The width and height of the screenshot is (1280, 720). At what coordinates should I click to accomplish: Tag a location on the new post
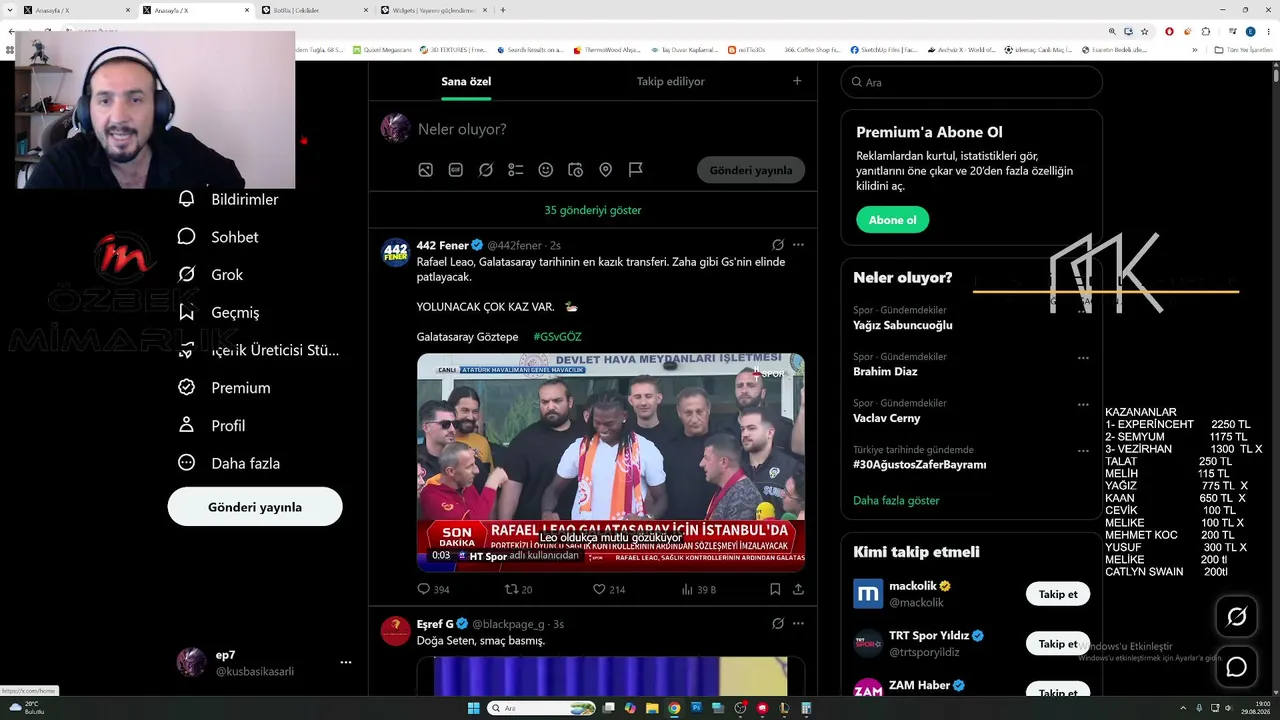point(606,170)
